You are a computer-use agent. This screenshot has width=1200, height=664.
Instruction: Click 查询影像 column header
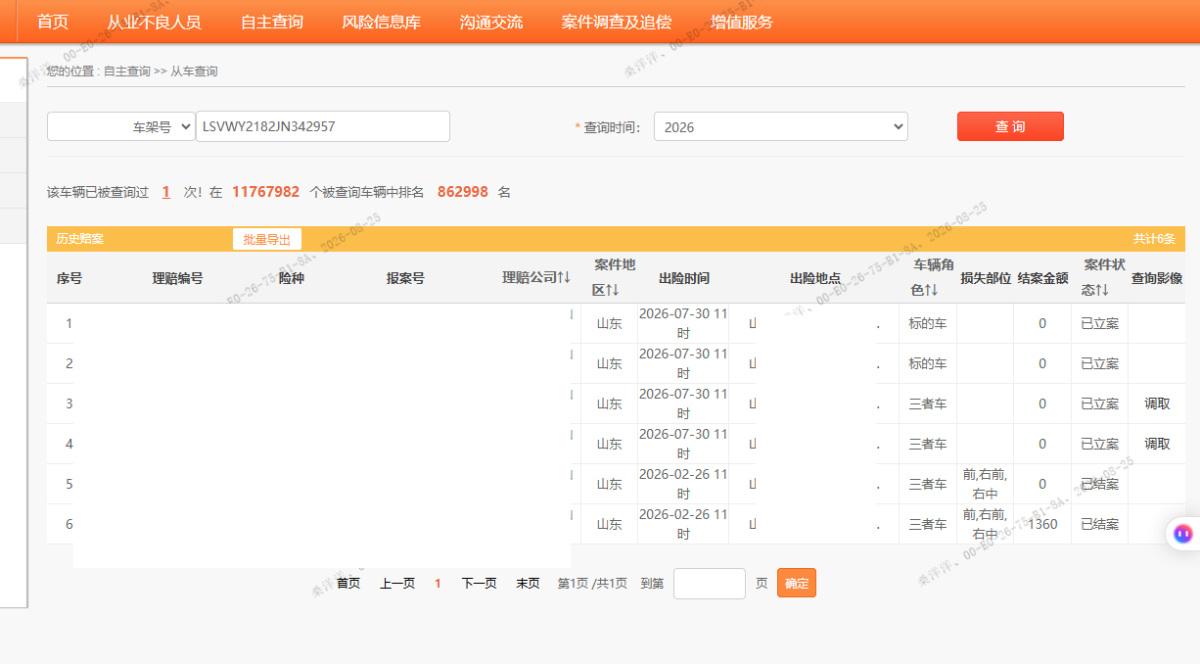[1157, 278]
